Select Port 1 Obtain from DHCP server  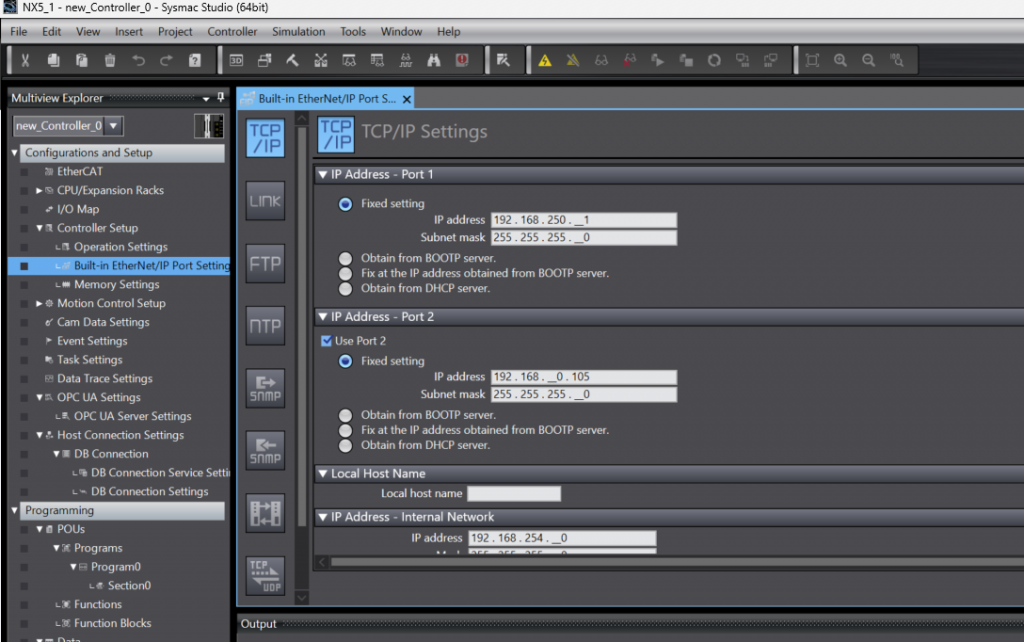346,288
